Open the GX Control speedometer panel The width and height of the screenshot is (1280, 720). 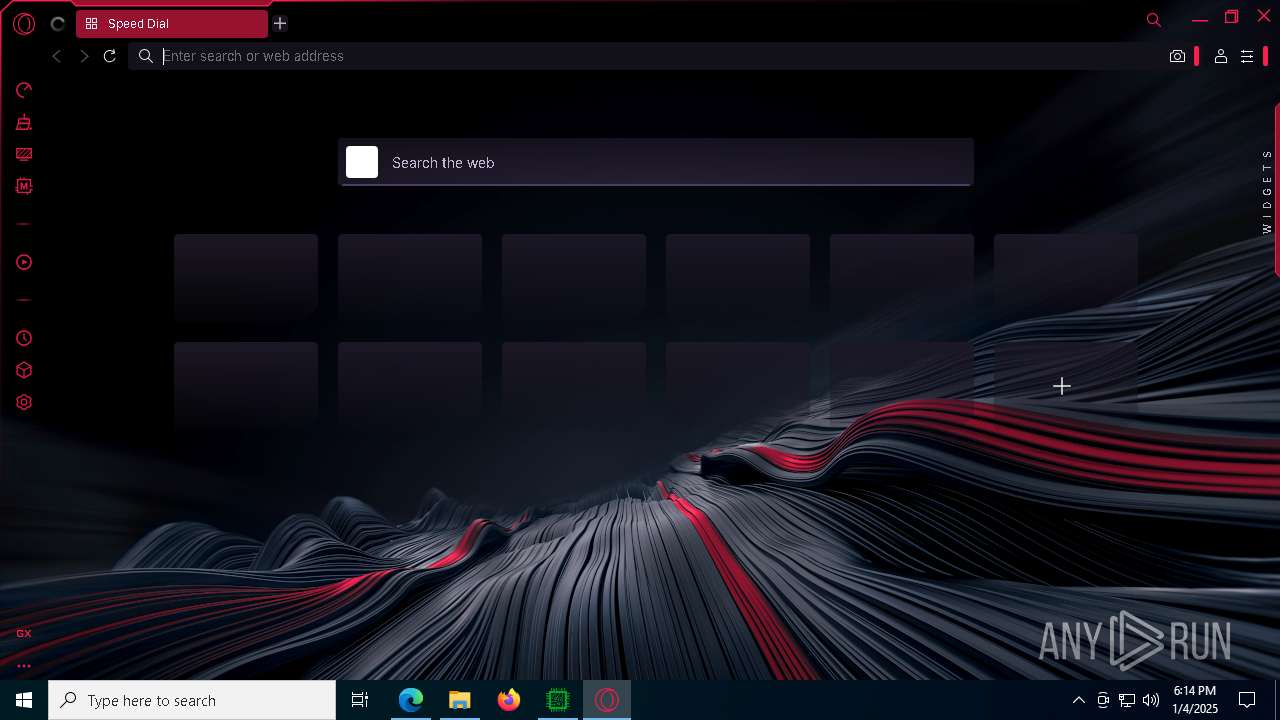24,90
